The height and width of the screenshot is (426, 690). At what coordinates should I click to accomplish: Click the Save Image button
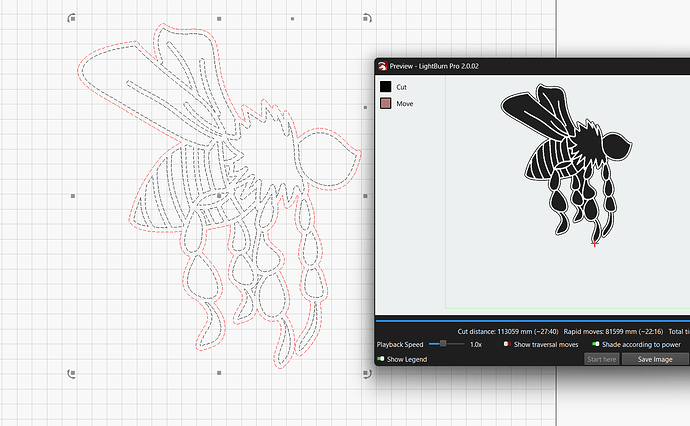[x=655, y=359]
